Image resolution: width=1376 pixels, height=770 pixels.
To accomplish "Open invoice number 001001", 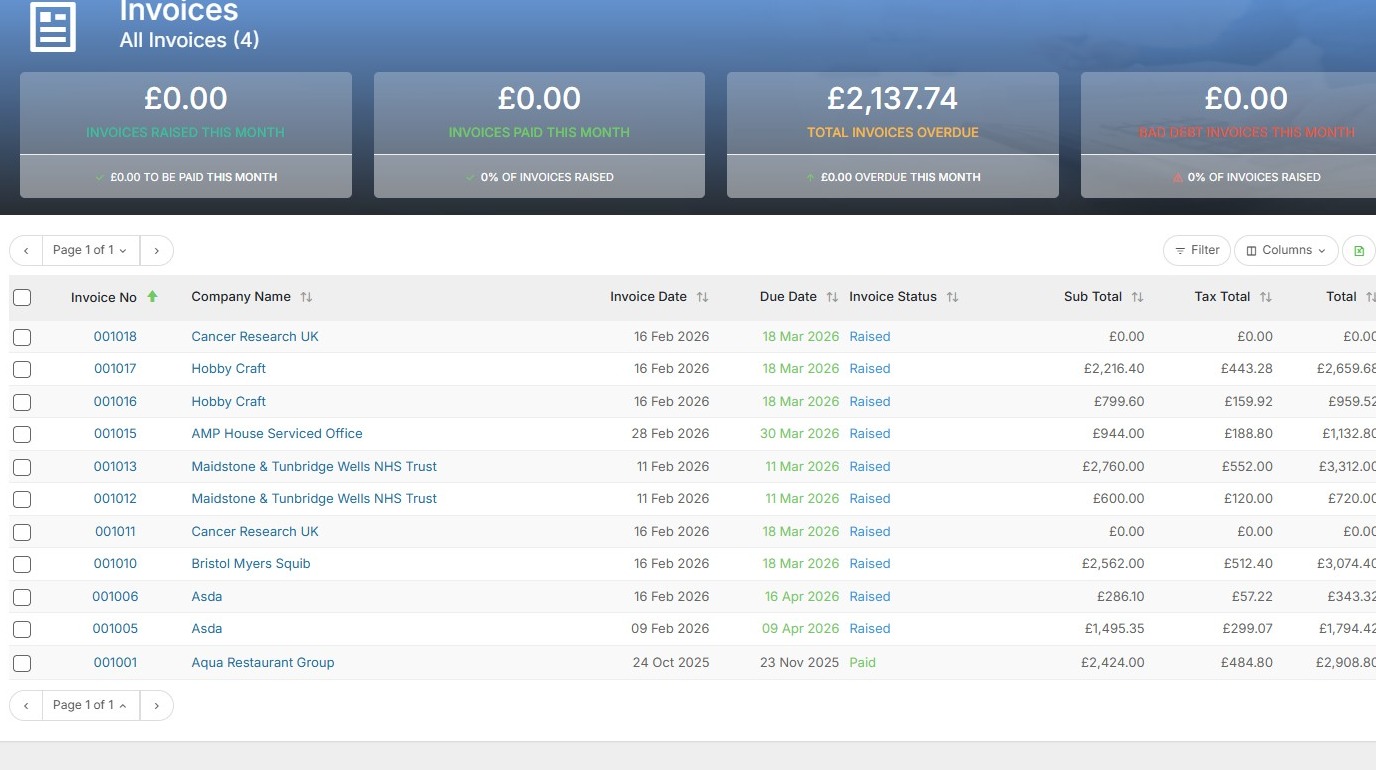I will 115,663.
